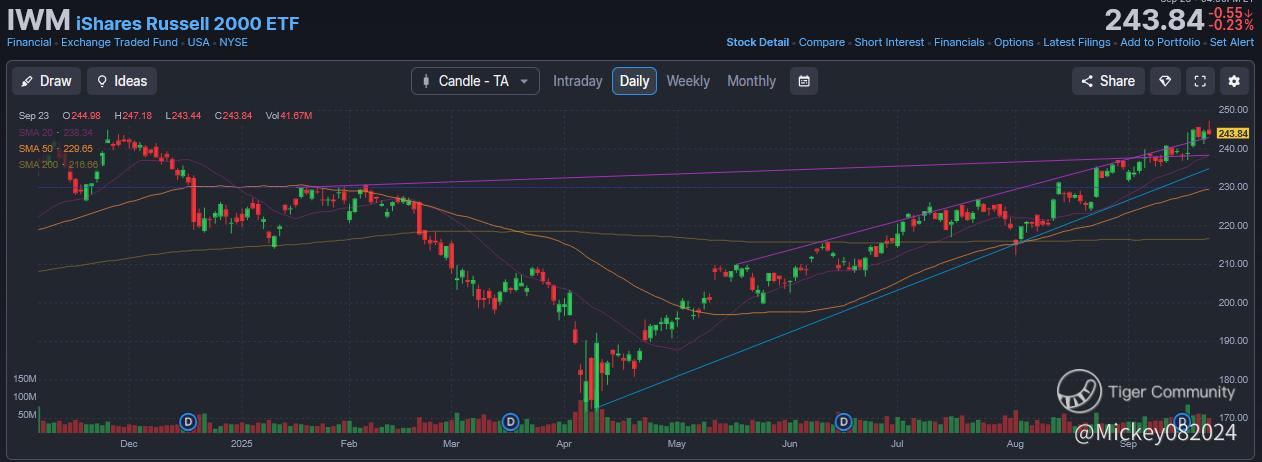Open the Compare link
1262x462 pixels.
[821, 43]
